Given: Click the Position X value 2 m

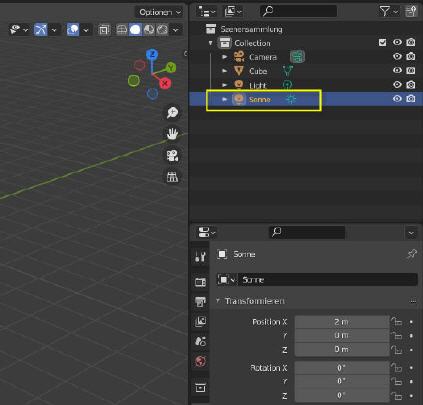Looking at the screenshot, I should pyautogui.click(x=342, y=322).
